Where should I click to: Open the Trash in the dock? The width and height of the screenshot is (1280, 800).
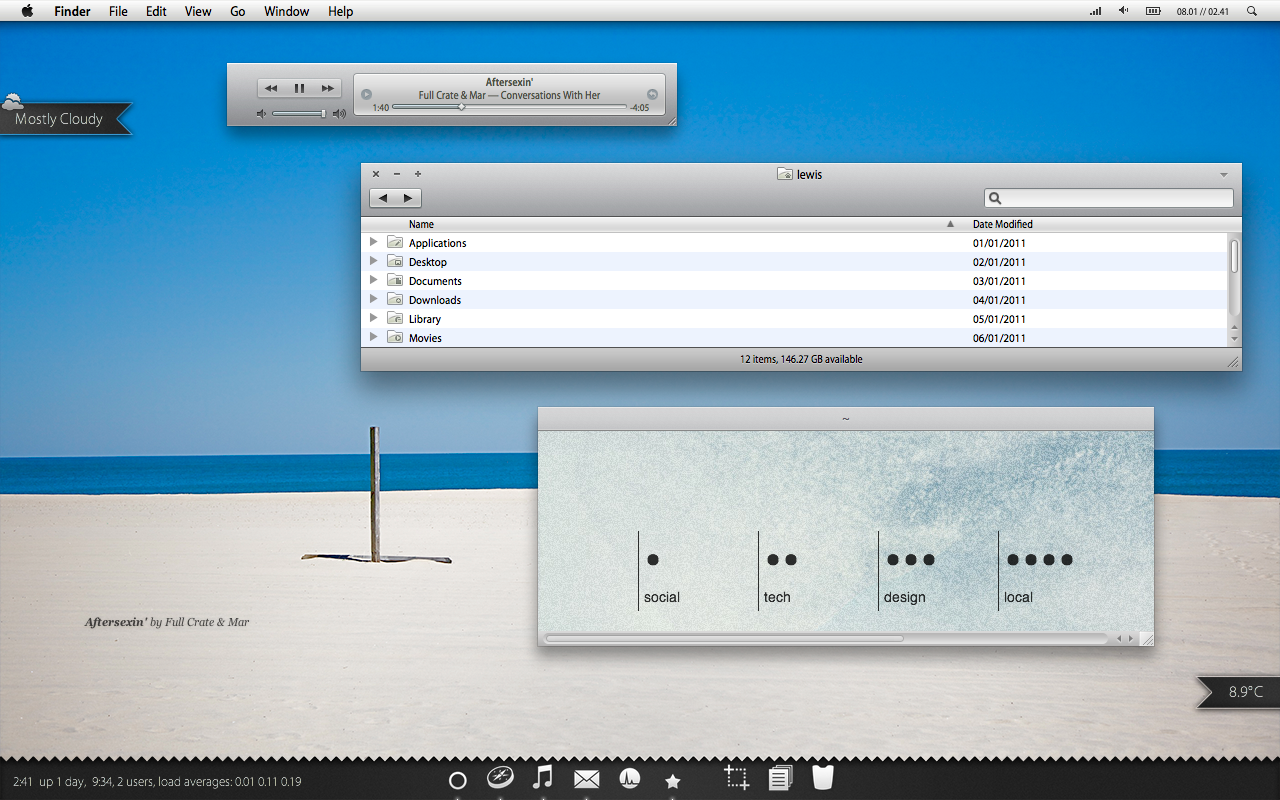click(823, 777)
